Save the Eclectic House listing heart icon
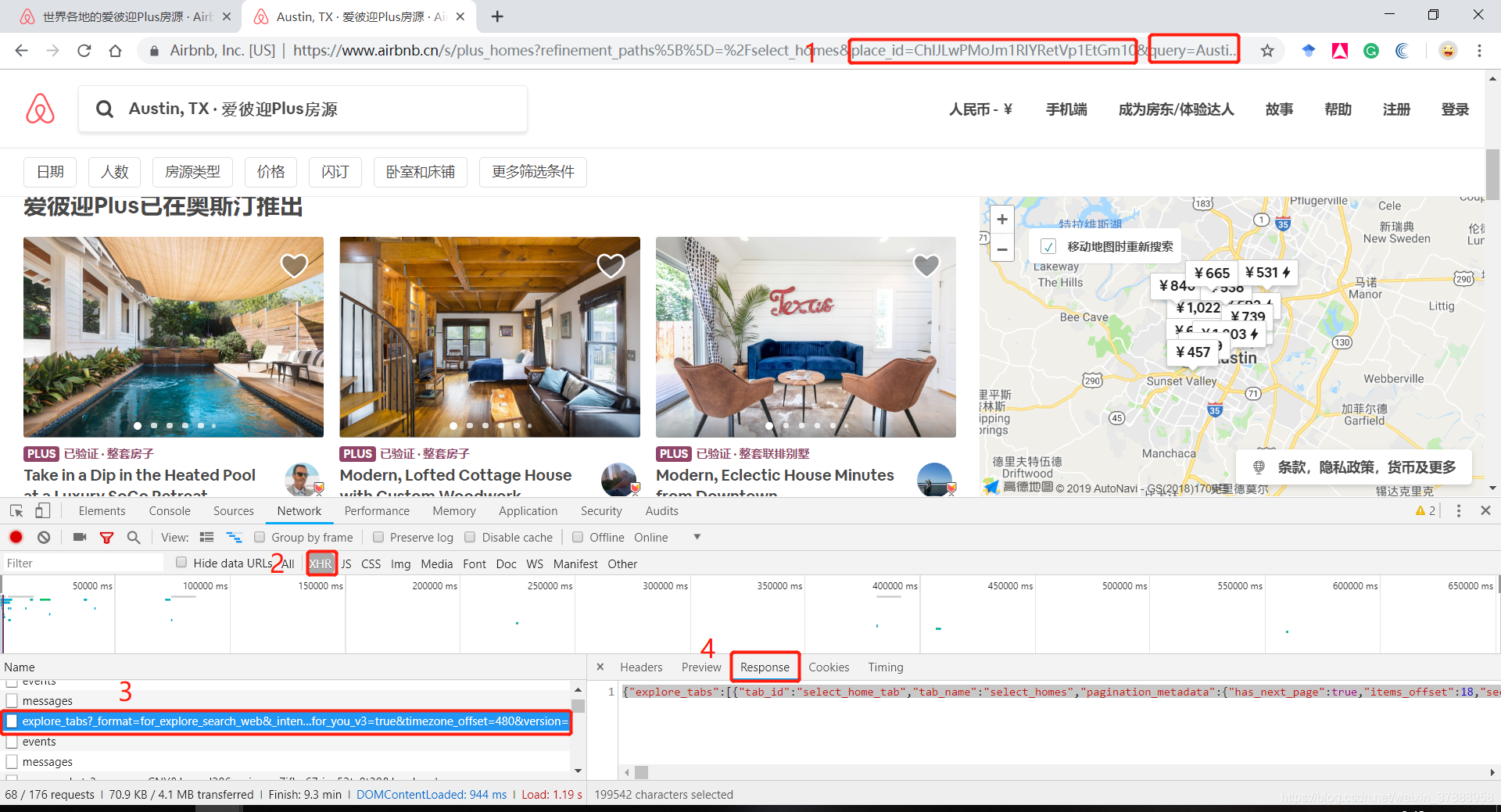 (926, 266)
